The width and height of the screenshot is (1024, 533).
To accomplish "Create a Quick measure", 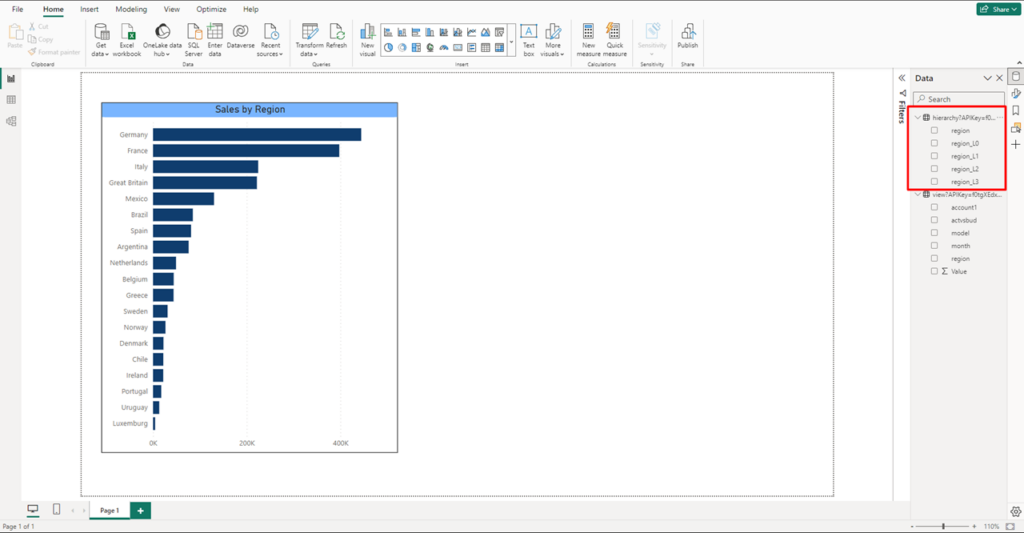I will click(614, 40).
